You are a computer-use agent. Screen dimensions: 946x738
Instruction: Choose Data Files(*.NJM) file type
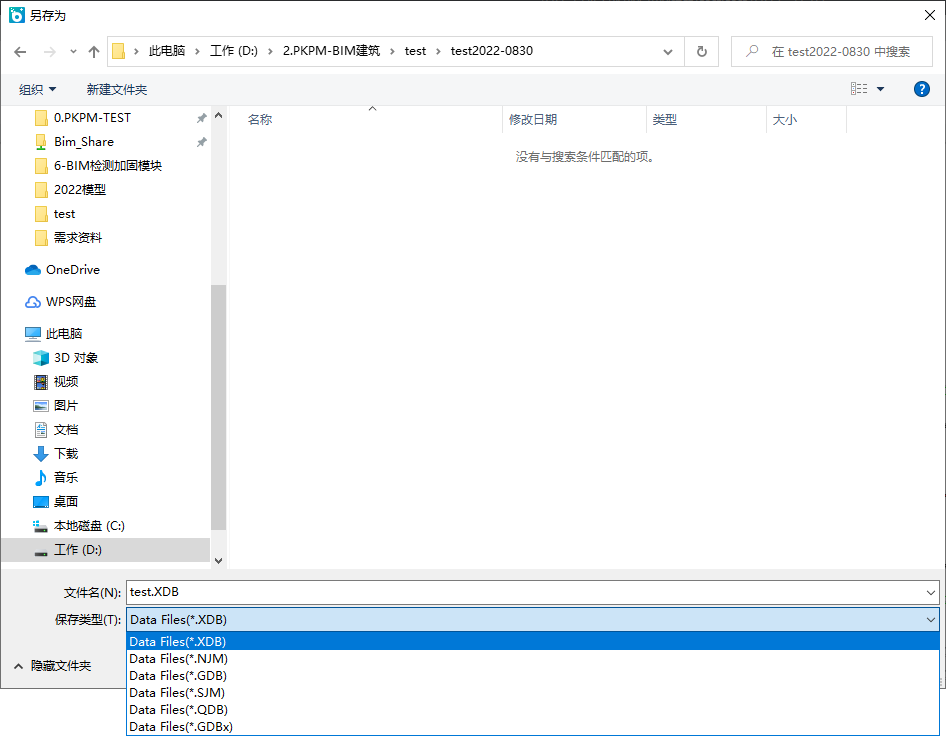178,659
